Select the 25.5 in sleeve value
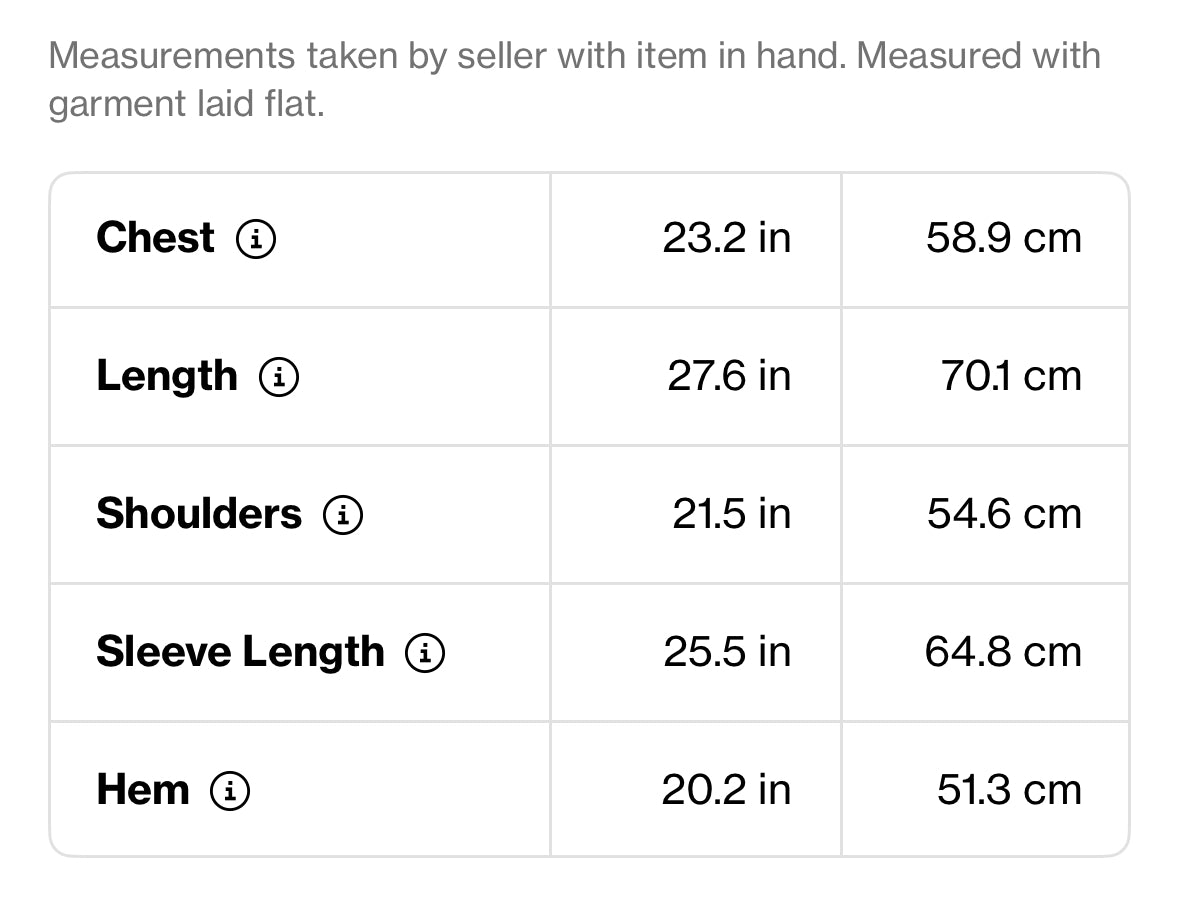1179x917 pixels. [727, 652]
